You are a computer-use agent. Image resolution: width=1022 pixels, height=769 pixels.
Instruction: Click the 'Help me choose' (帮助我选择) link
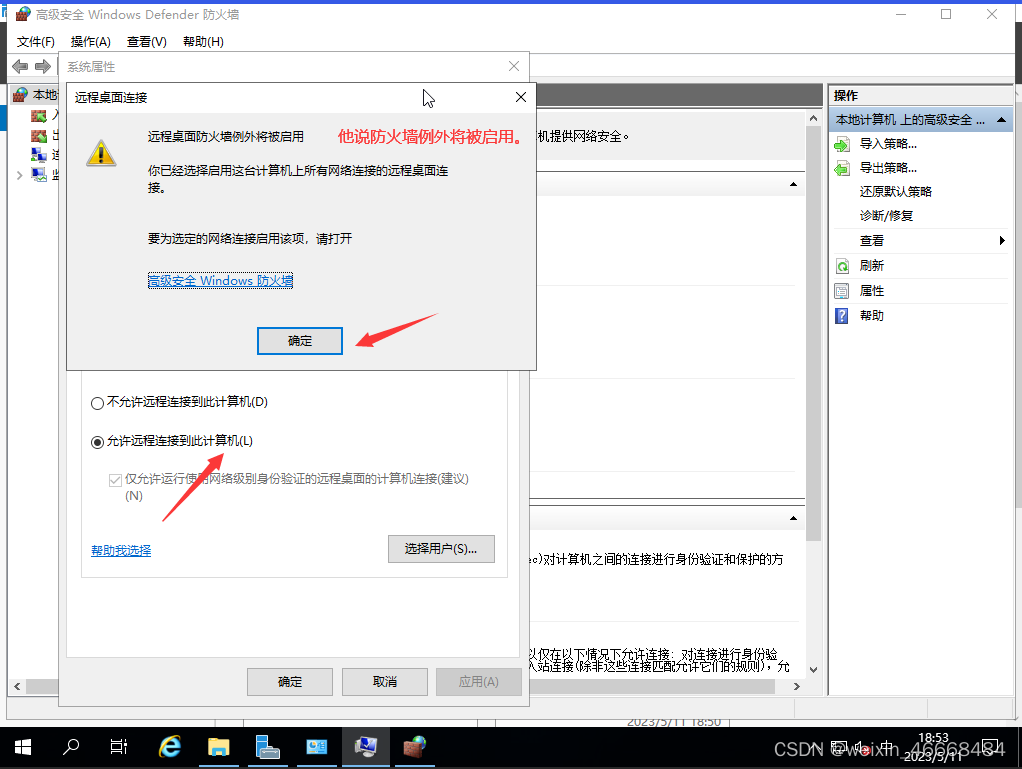(x=121, y=551)
